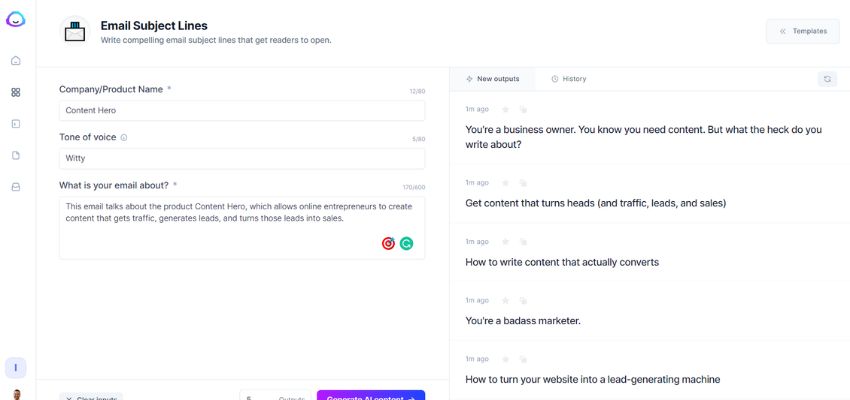Copy the 'badass marketer' output

[x=523, y=300]
